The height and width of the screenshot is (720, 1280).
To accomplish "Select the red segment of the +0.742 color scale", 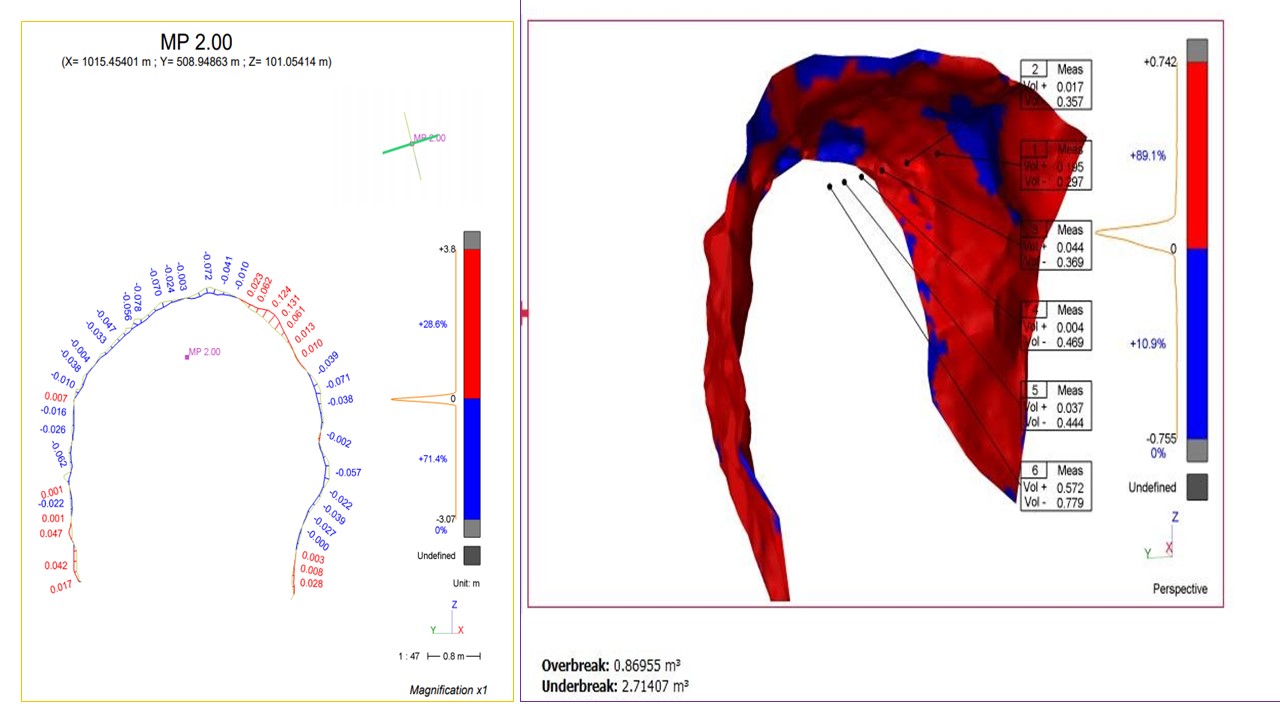I will [1196, 155].
